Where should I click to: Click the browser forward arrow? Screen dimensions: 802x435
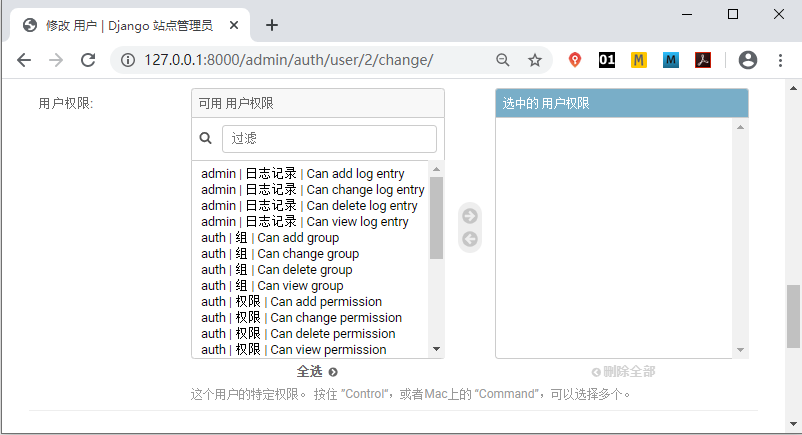click(x=56, y=60)
